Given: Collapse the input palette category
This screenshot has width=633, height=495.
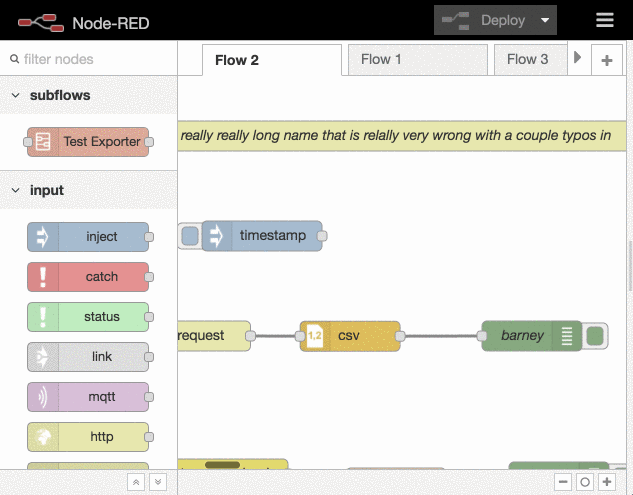Looking at the screenshot, I should (16, 190).
